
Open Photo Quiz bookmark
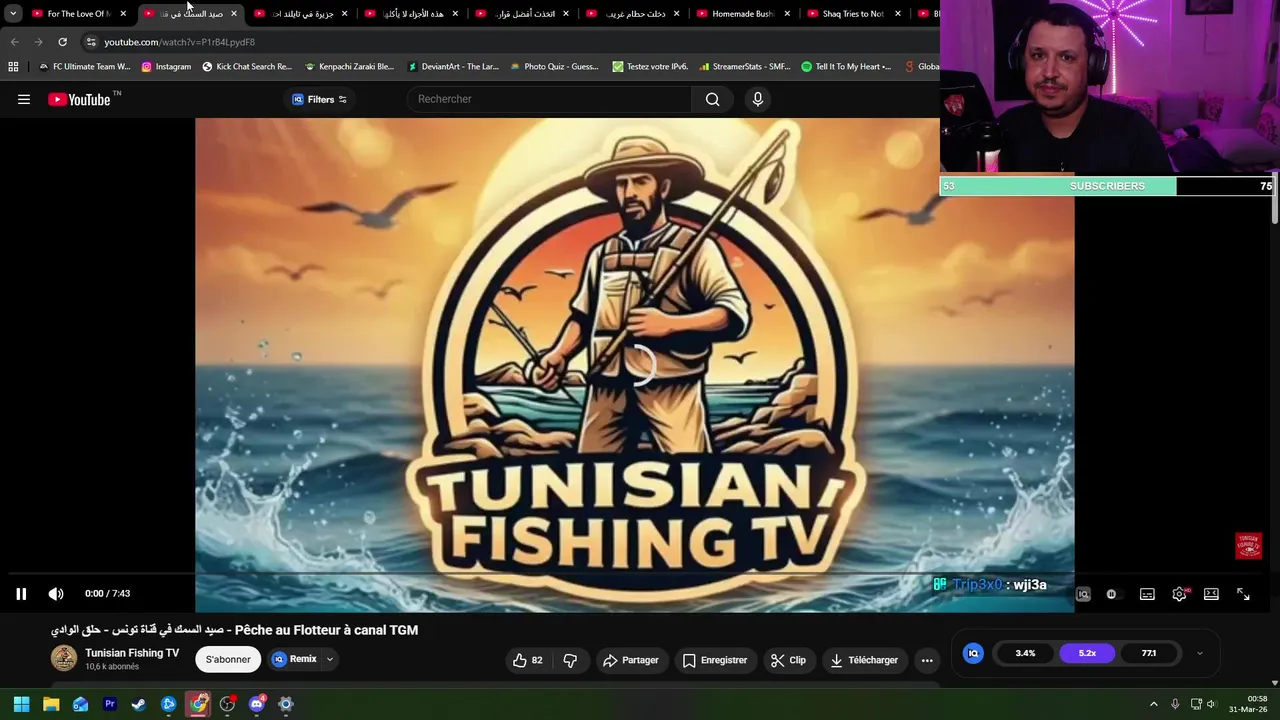(554, 67)
